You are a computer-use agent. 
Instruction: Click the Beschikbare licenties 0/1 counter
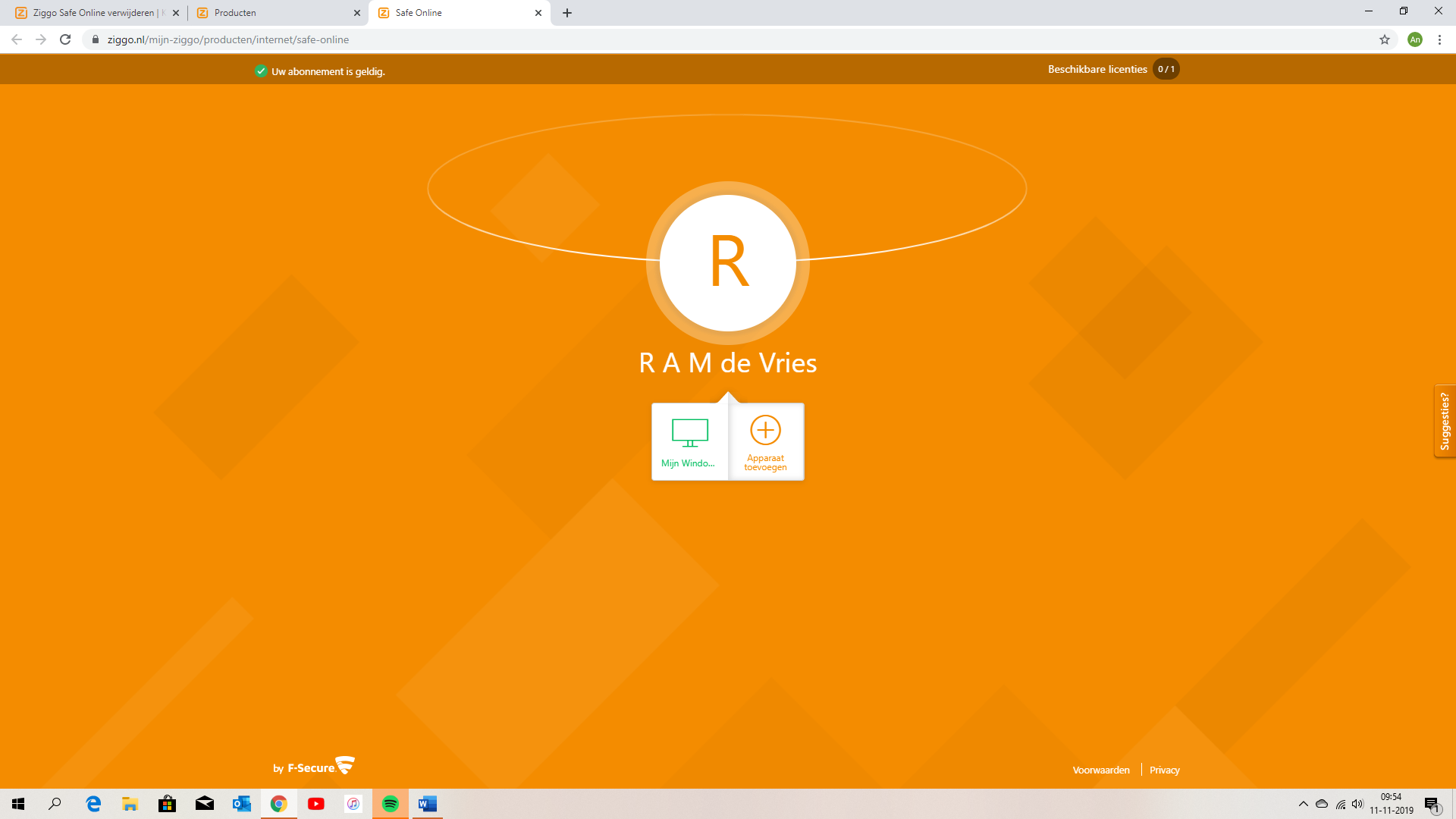coord(1166,69)
